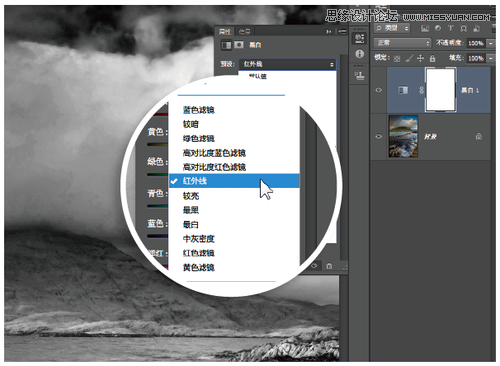Select adjustment icon thumbnail of 黑白 1 layer

click(403, 90)
